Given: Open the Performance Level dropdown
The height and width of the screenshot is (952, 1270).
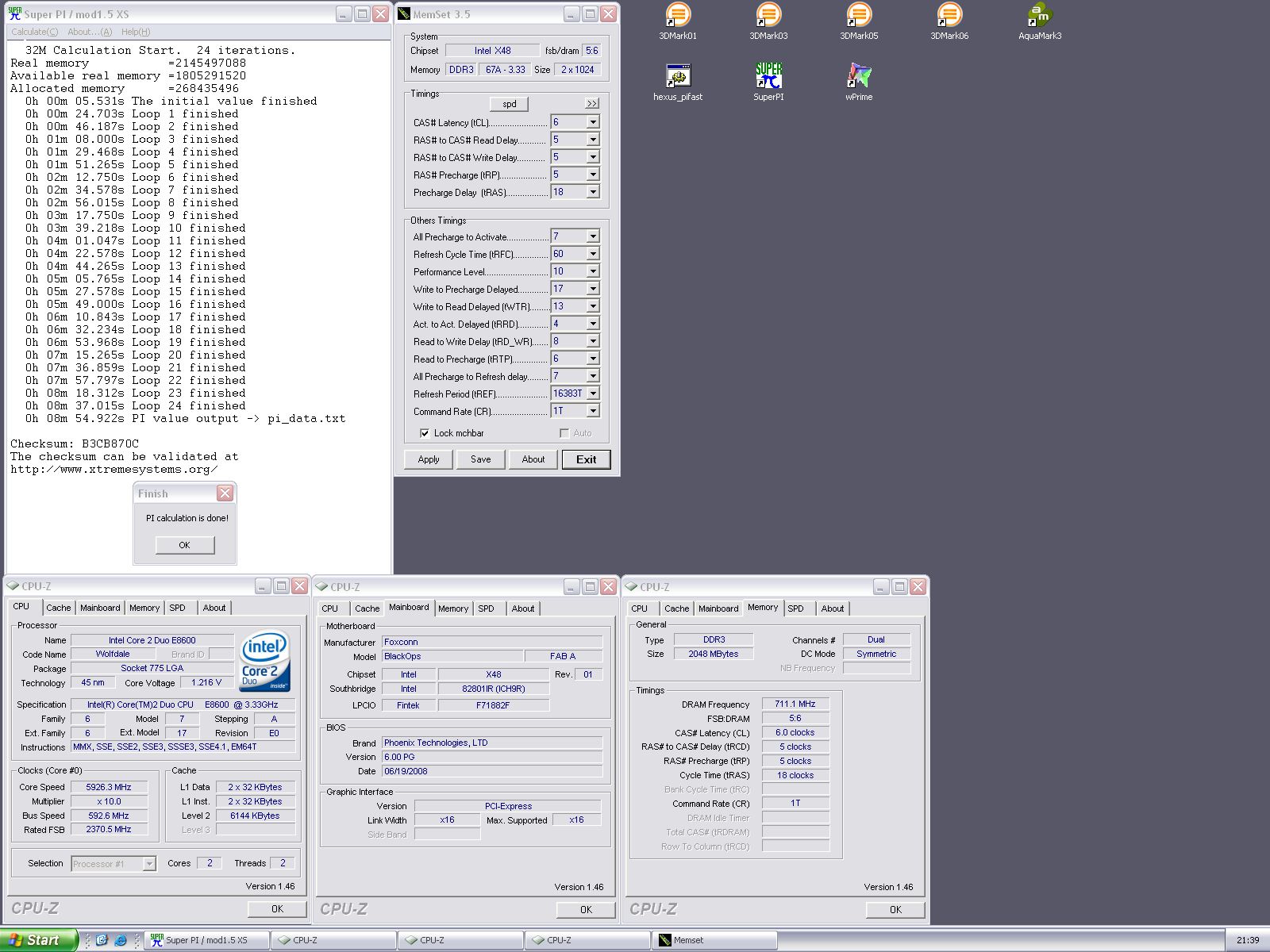Looking at the screenshot, I should 593,271.
